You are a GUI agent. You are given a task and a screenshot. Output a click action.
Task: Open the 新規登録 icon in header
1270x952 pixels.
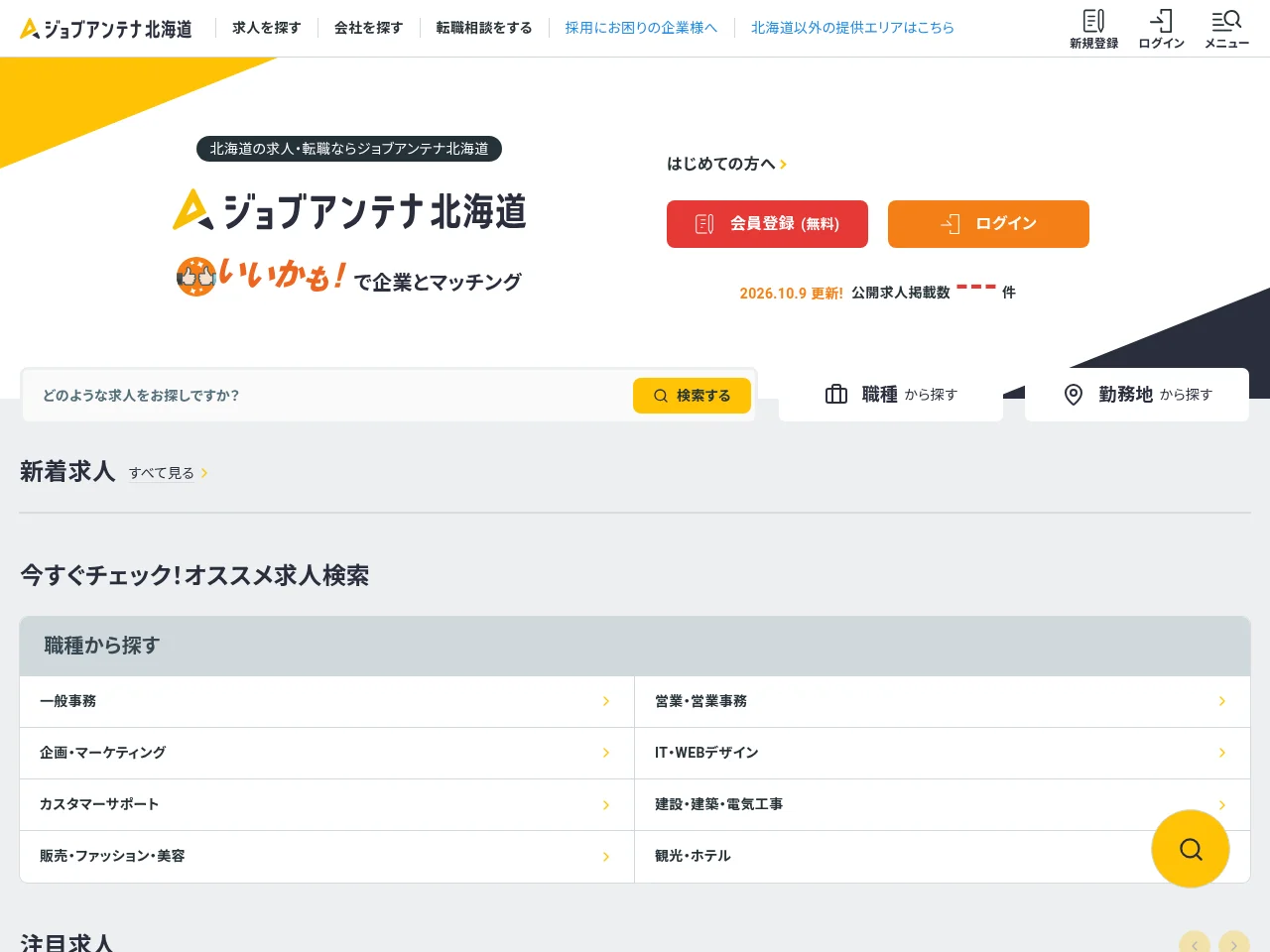pyautogui.click(x=1093, y=29)
